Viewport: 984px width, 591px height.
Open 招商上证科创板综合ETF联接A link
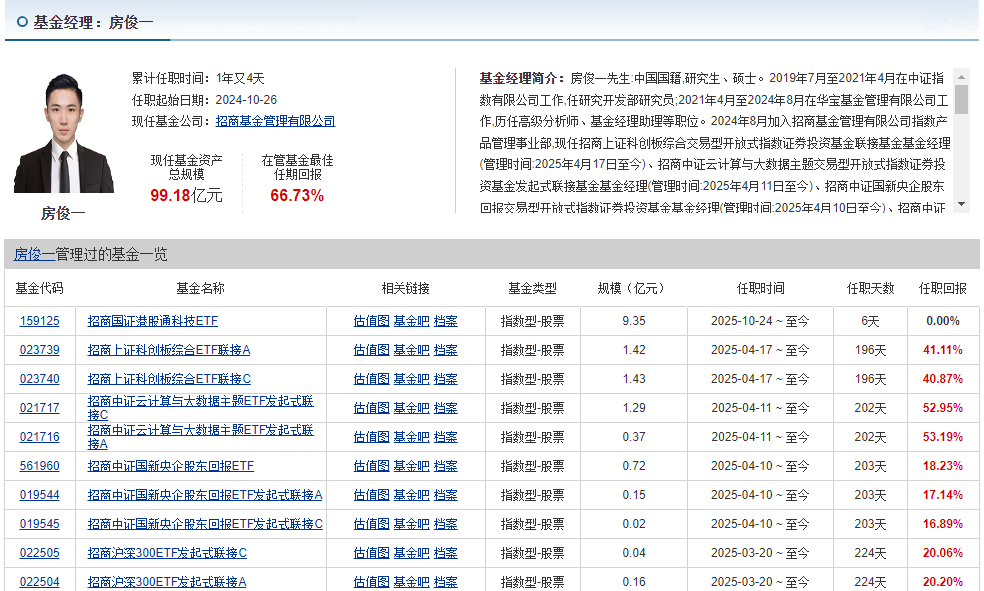pyautogui.click(x=169, y=349)
